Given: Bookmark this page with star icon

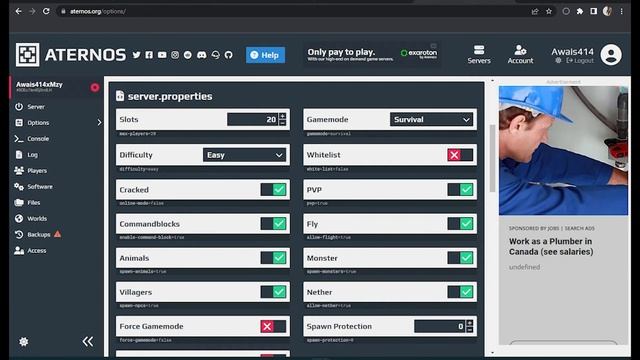Looking at the screenshot, I should (x=549, y=11).
